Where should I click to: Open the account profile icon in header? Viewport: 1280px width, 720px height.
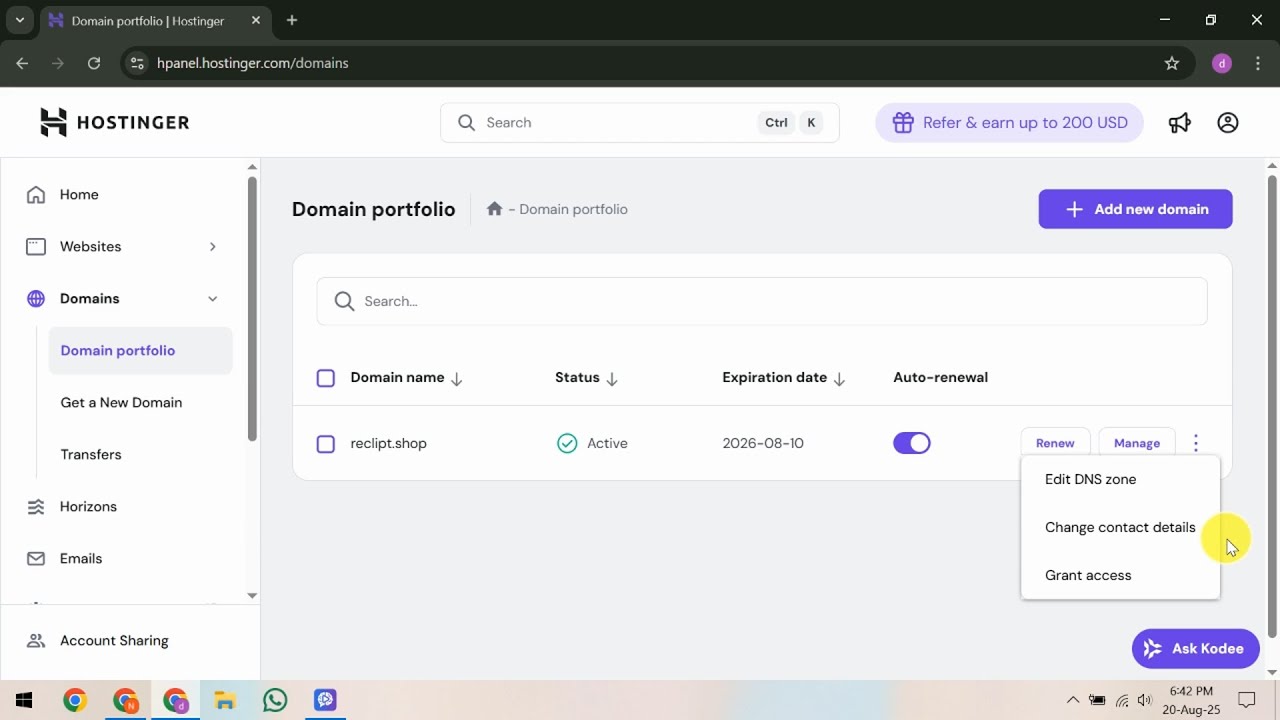(x=1228, y=122)
